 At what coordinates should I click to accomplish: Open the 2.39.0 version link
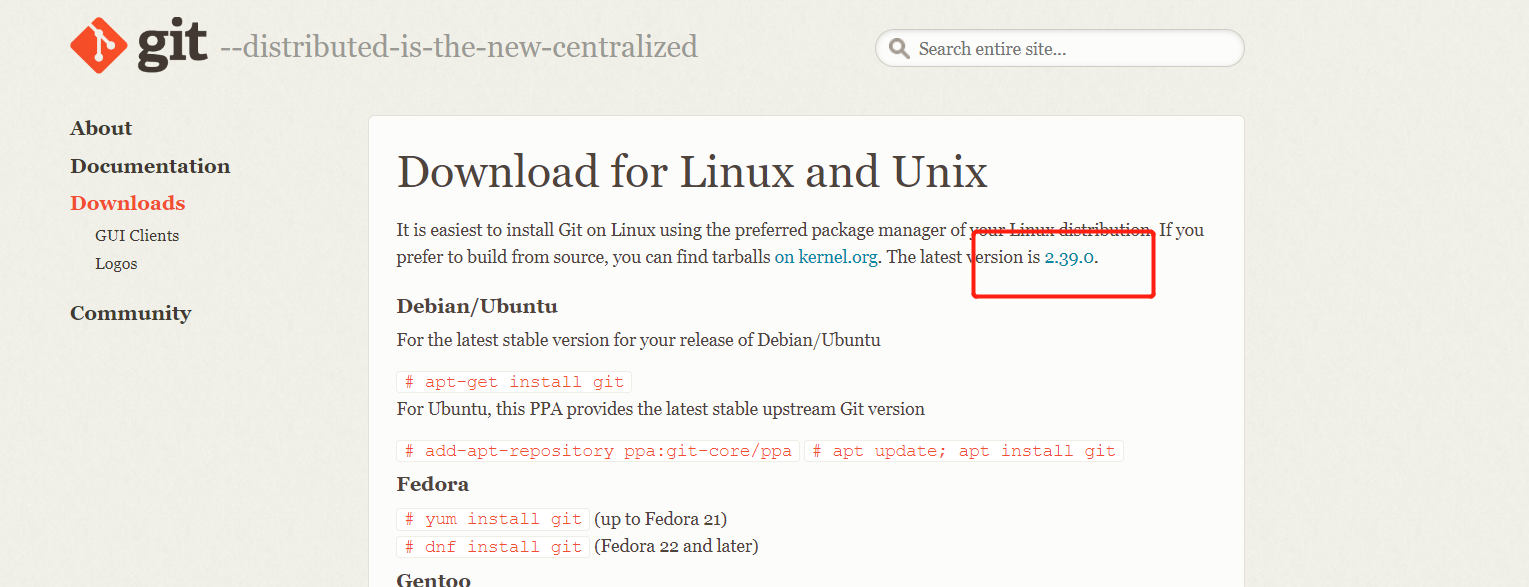pos(1069,257)
